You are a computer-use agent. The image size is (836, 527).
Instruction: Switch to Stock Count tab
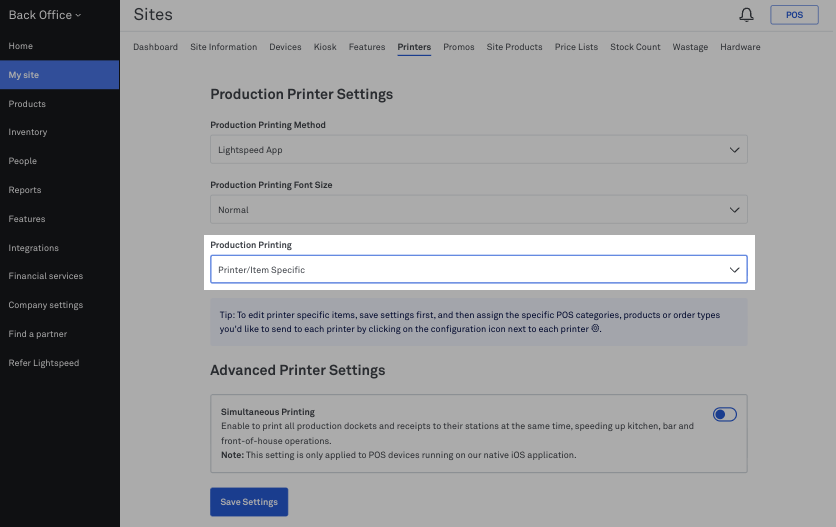tap(635, 47)
